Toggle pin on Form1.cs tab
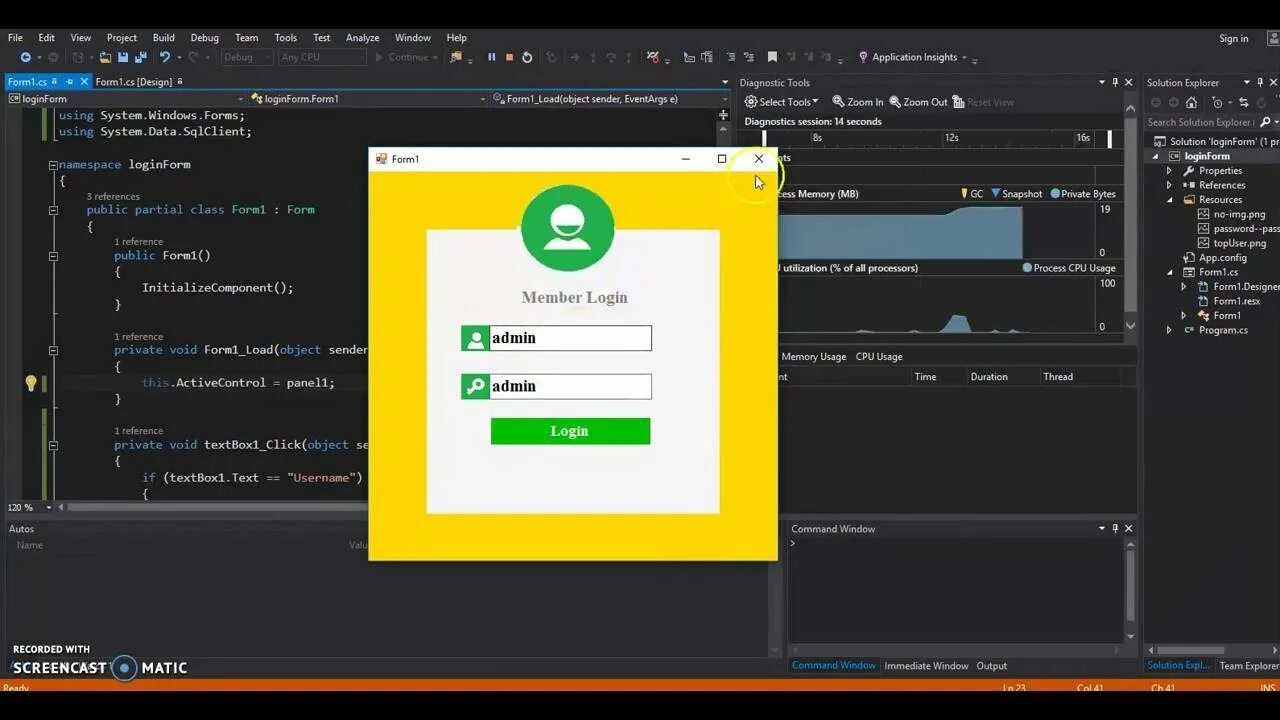Screen dimensions: 1280x720 tap(70, 82)
